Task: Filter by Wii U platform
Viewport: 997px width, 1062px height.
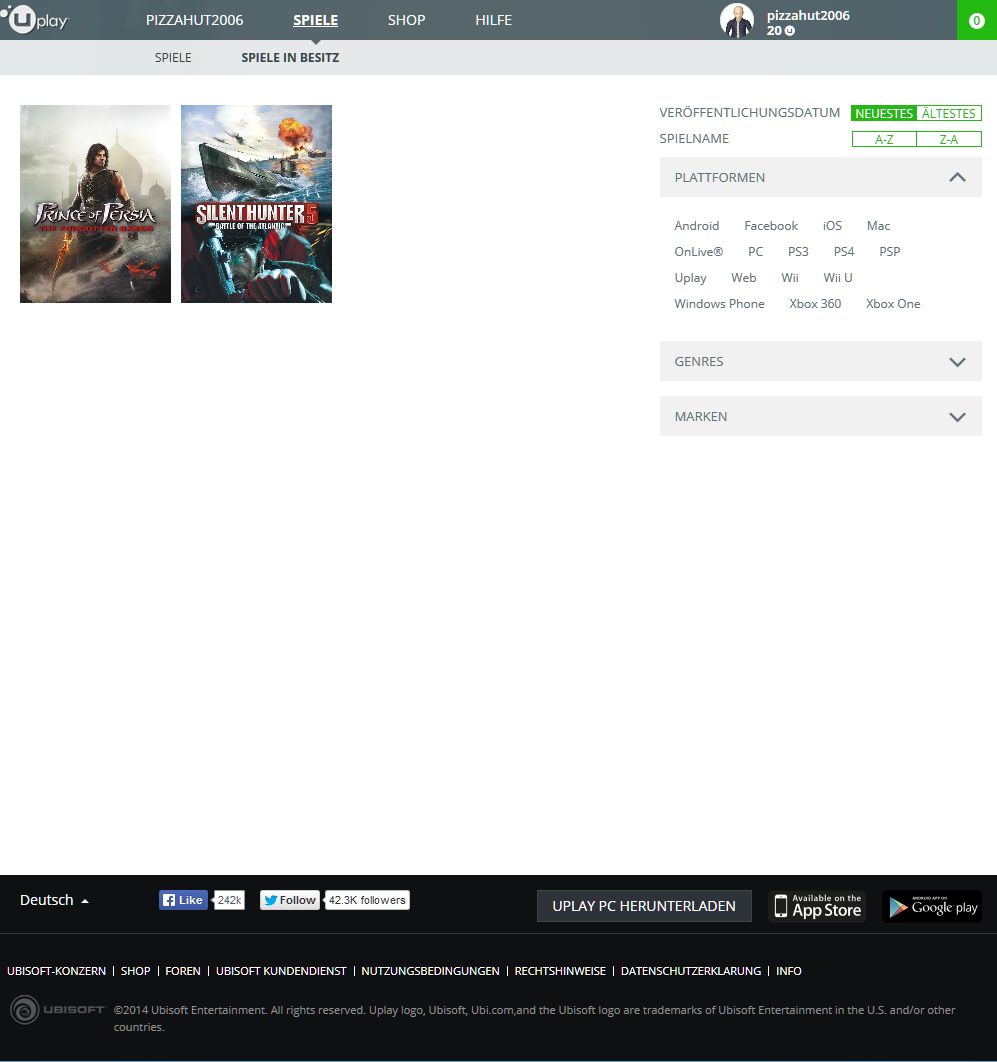Action: pos(838,278)
